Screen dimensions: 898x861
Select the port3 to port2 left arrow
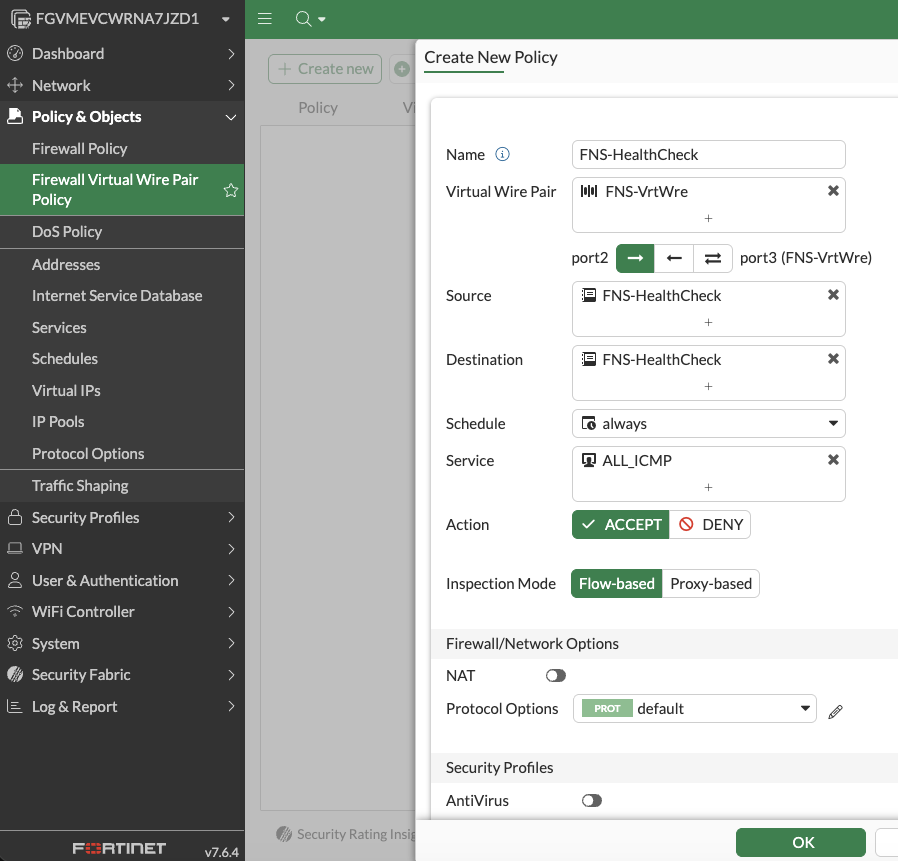674,258
